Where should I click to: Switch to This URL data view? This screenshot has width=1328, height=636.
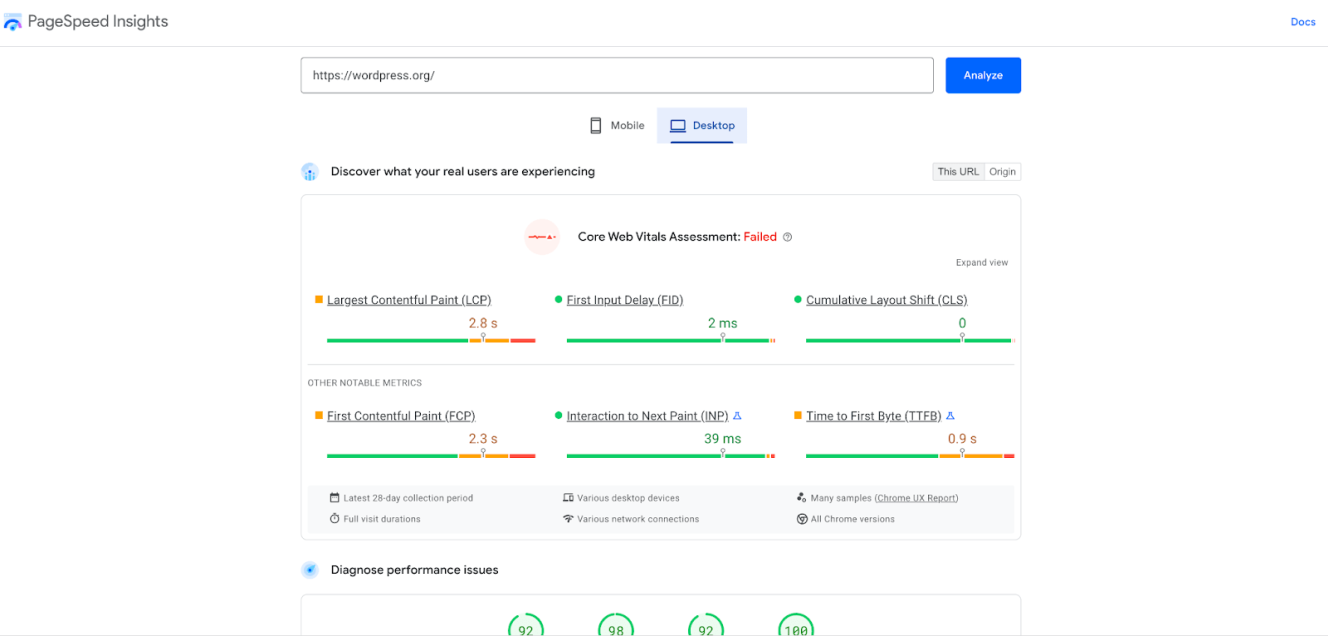click(x=958, y=172)
